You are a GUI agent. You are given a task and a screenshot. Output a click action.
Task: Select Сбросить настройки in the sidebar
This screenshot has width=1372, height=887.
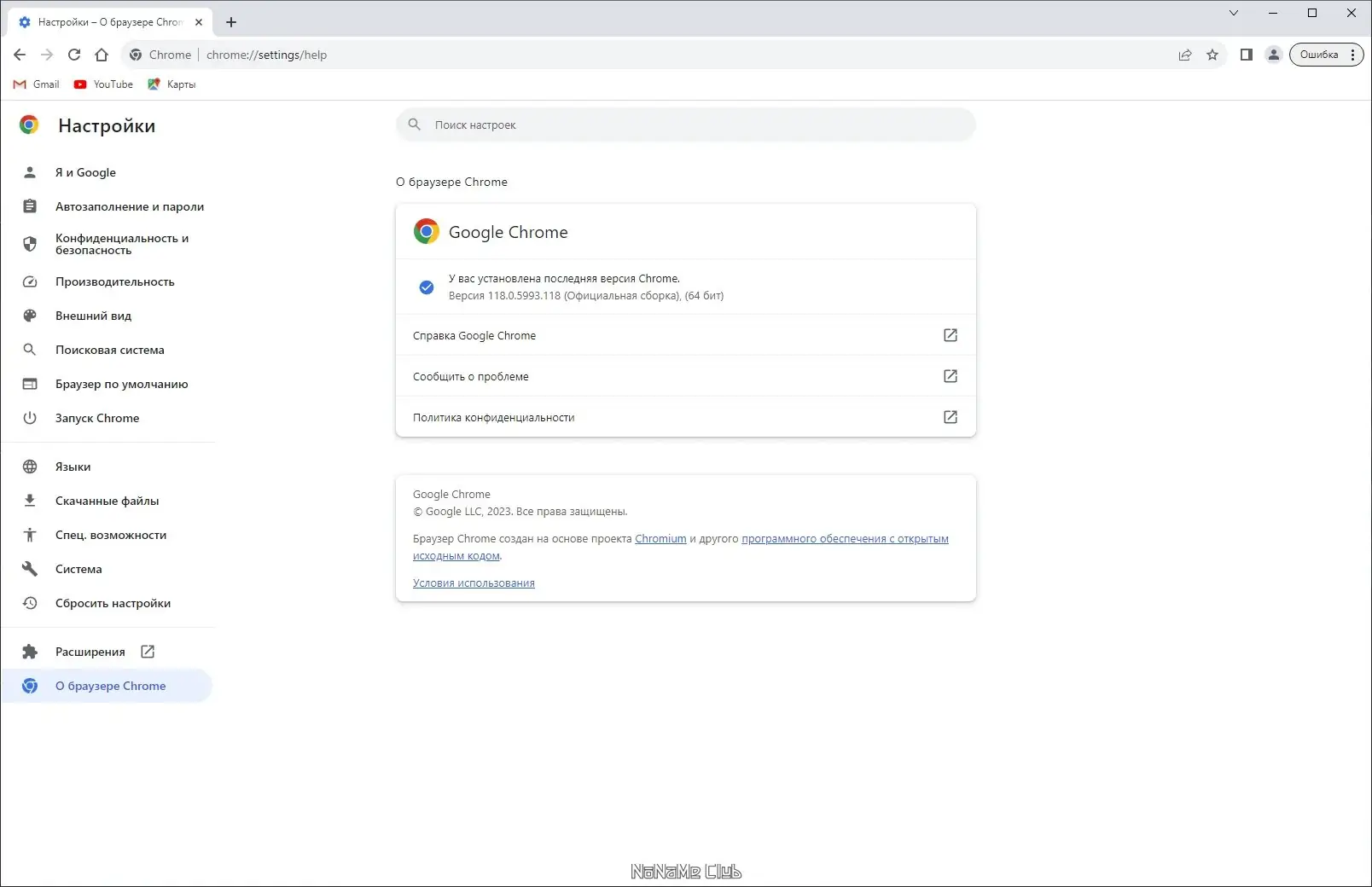click(108, 603)
